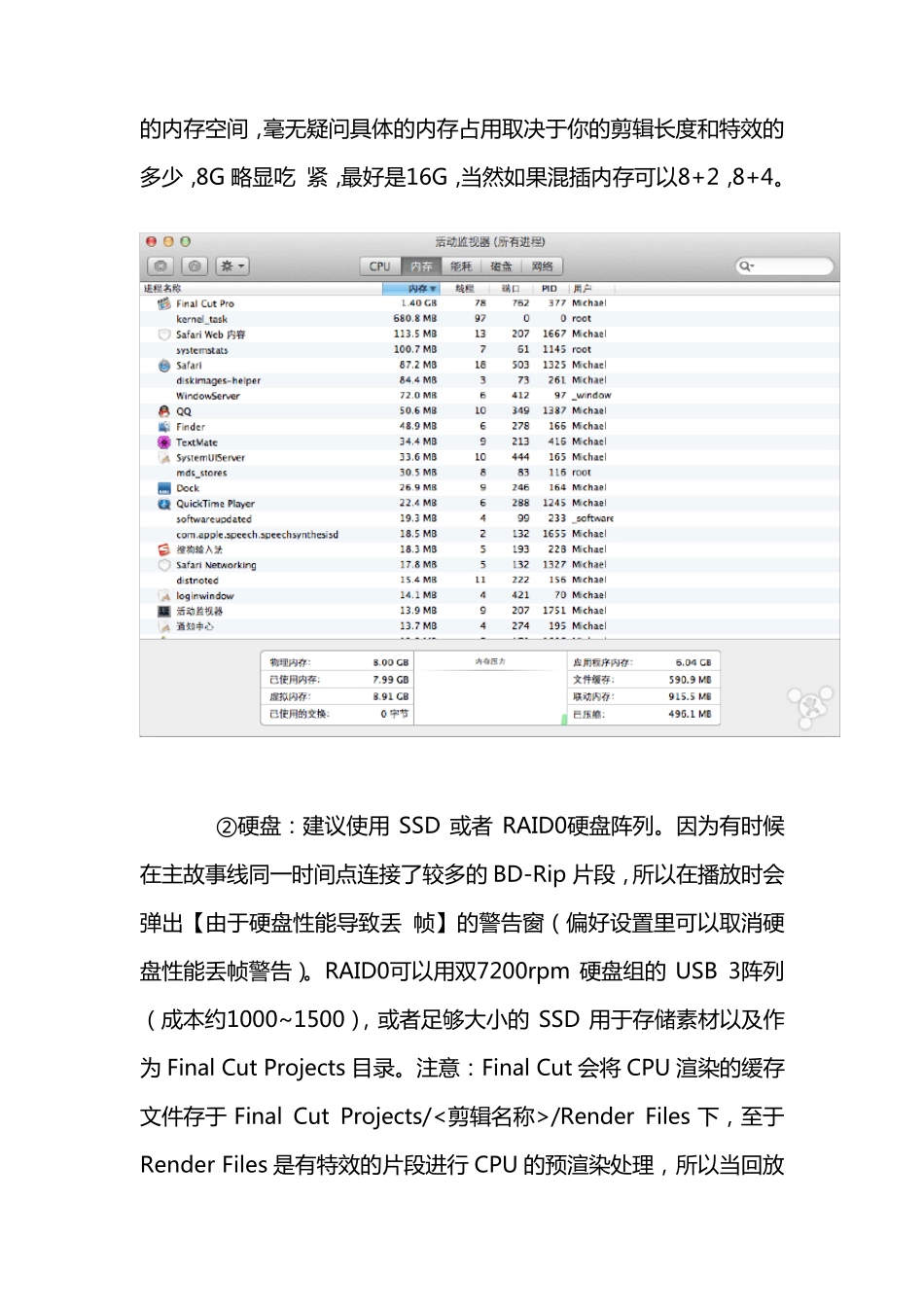Viewport: 924px width, 1307px height.
Task: Click the 1.40 GB memory value
Action: coord(418,303)
